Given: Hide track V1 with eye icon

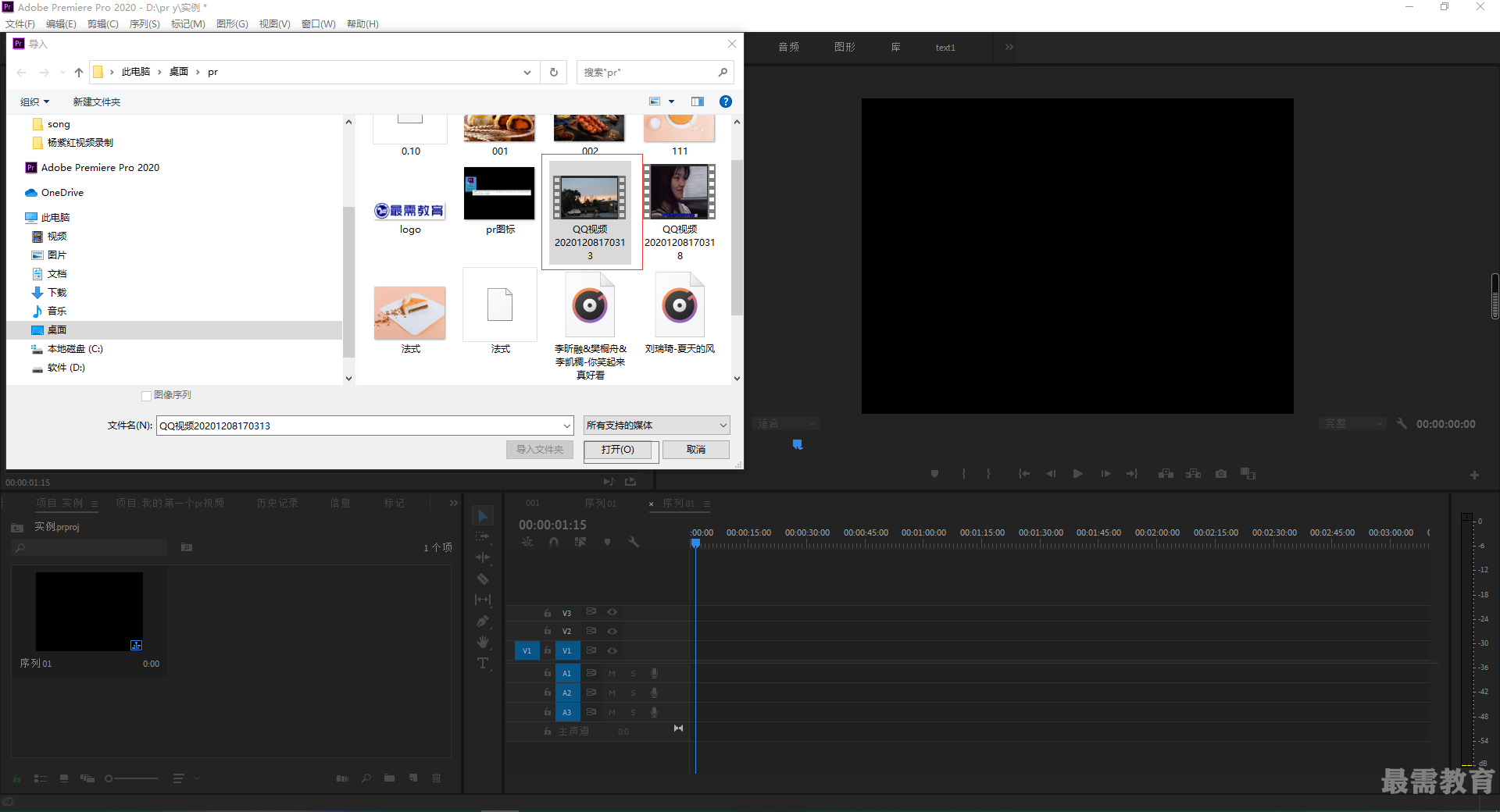Looking at the screenshot, I should point(612,650).
